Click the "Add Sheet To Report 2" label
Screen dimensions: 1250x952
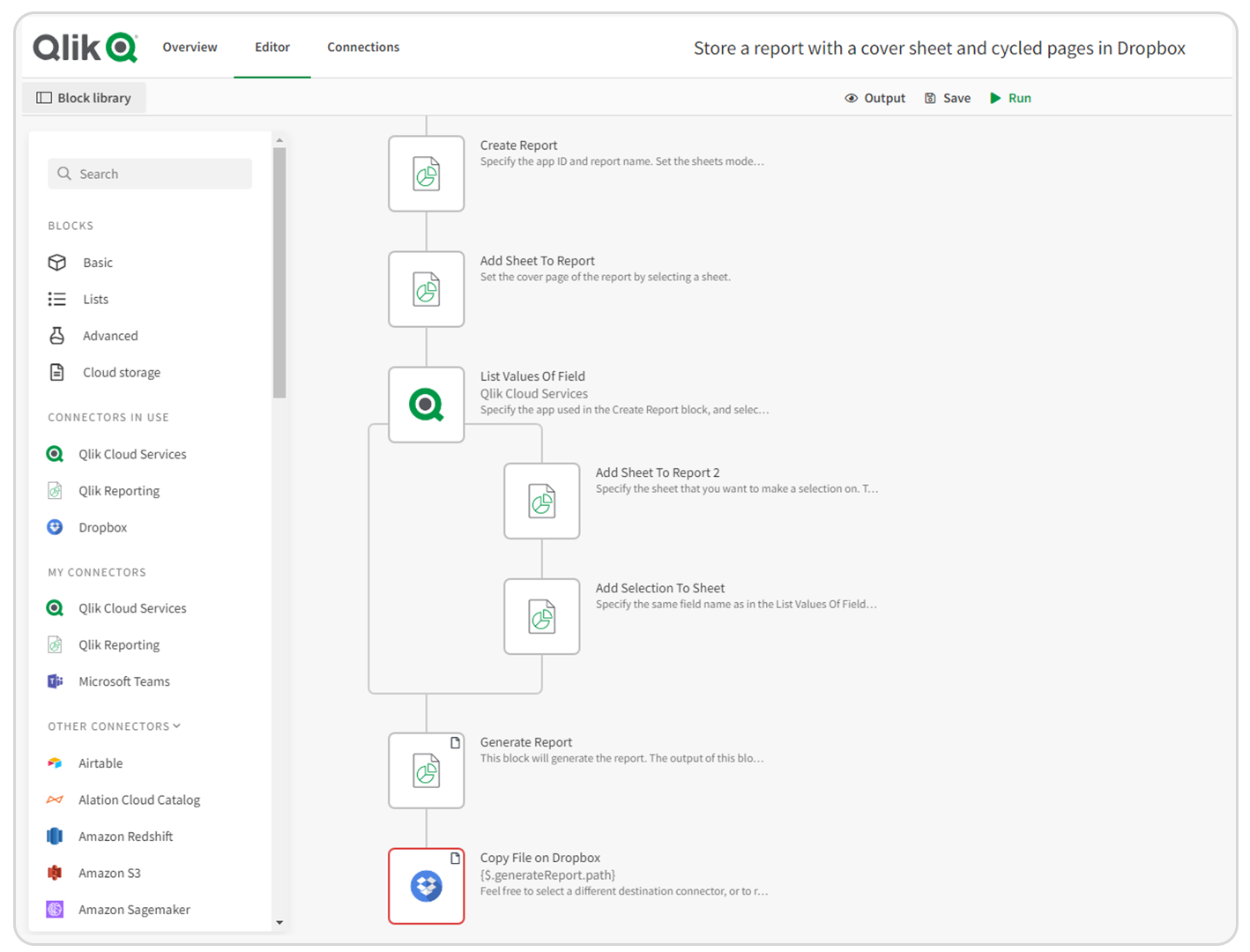658,472
